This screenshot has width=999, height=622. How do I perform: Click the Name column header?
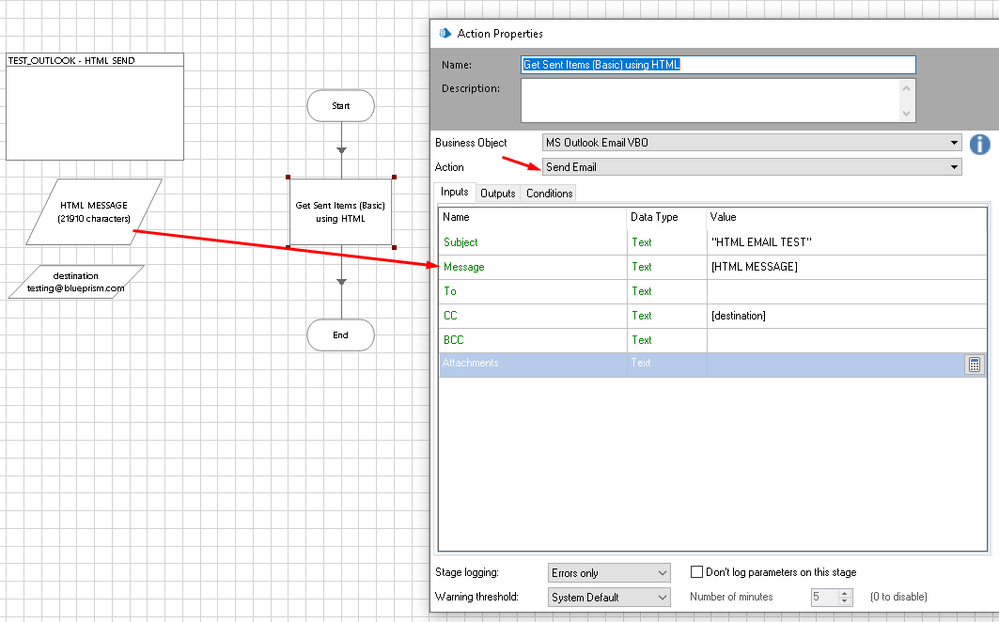click(533, 217)
